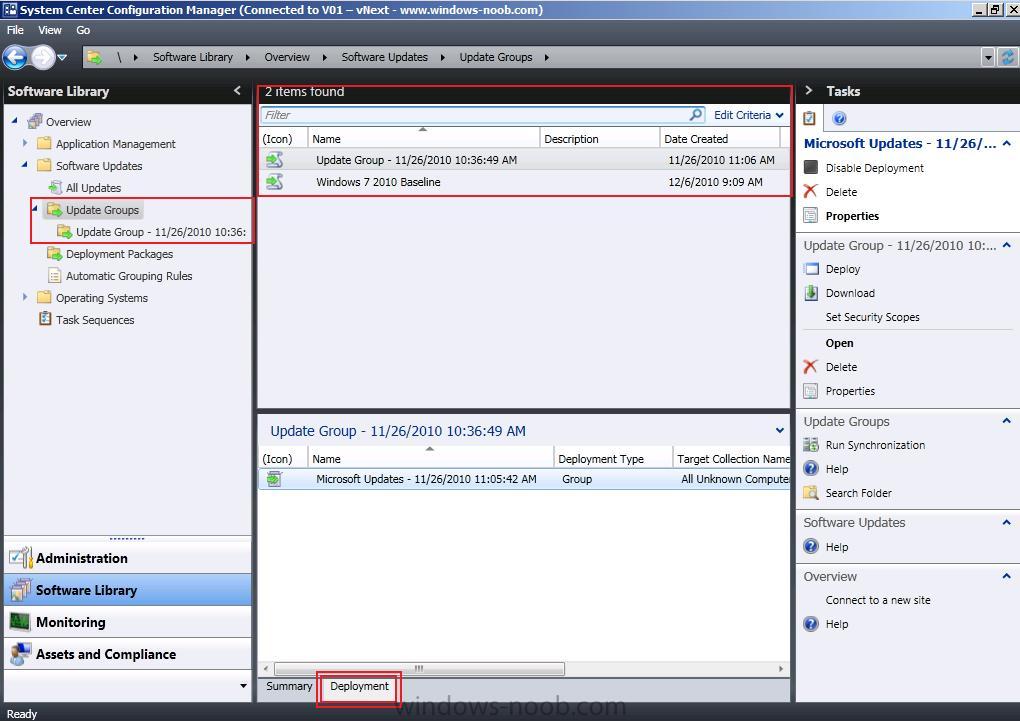
Task: Expand the Operating Systems tree node
Action: (x=25, y=297)
